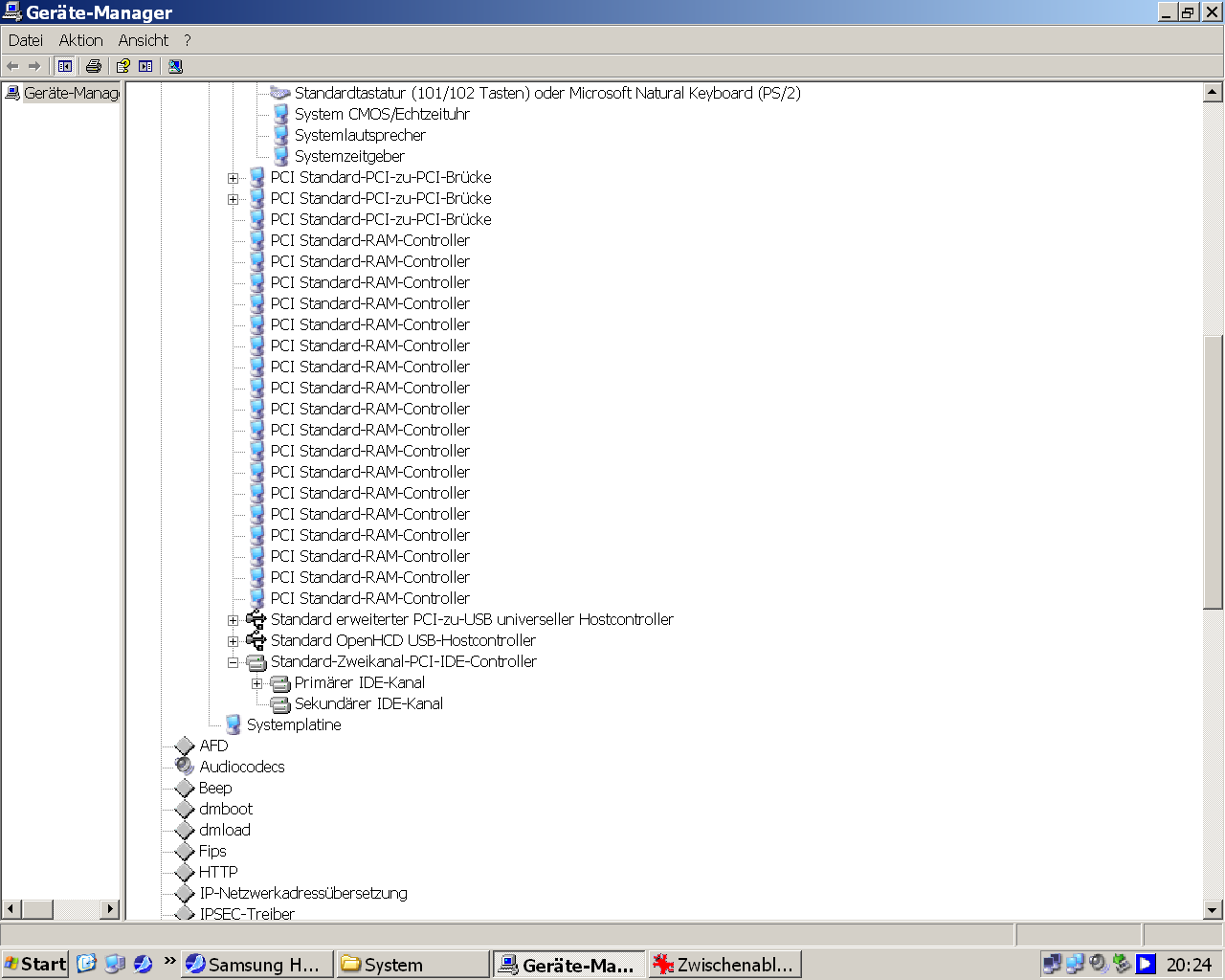
Task: Toggle the console tree pane visibility icon
Action: [64, 66]
